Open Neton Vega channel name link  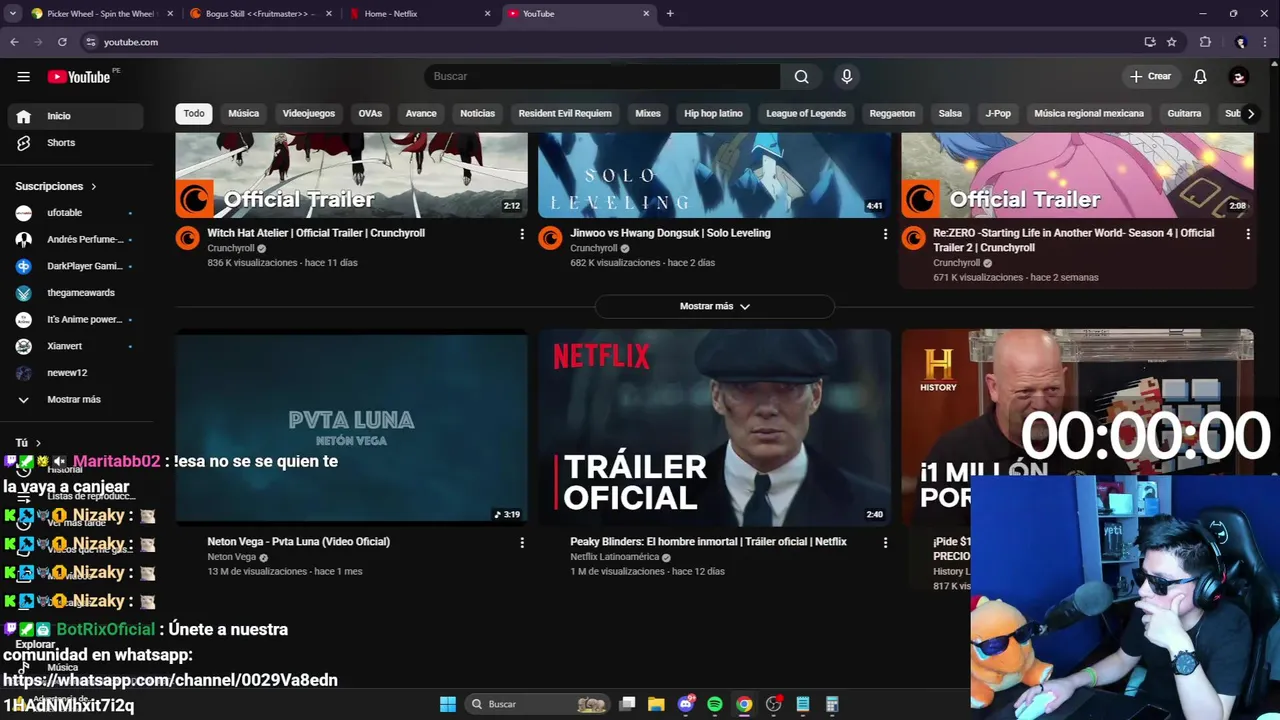(x=232, y=557)
